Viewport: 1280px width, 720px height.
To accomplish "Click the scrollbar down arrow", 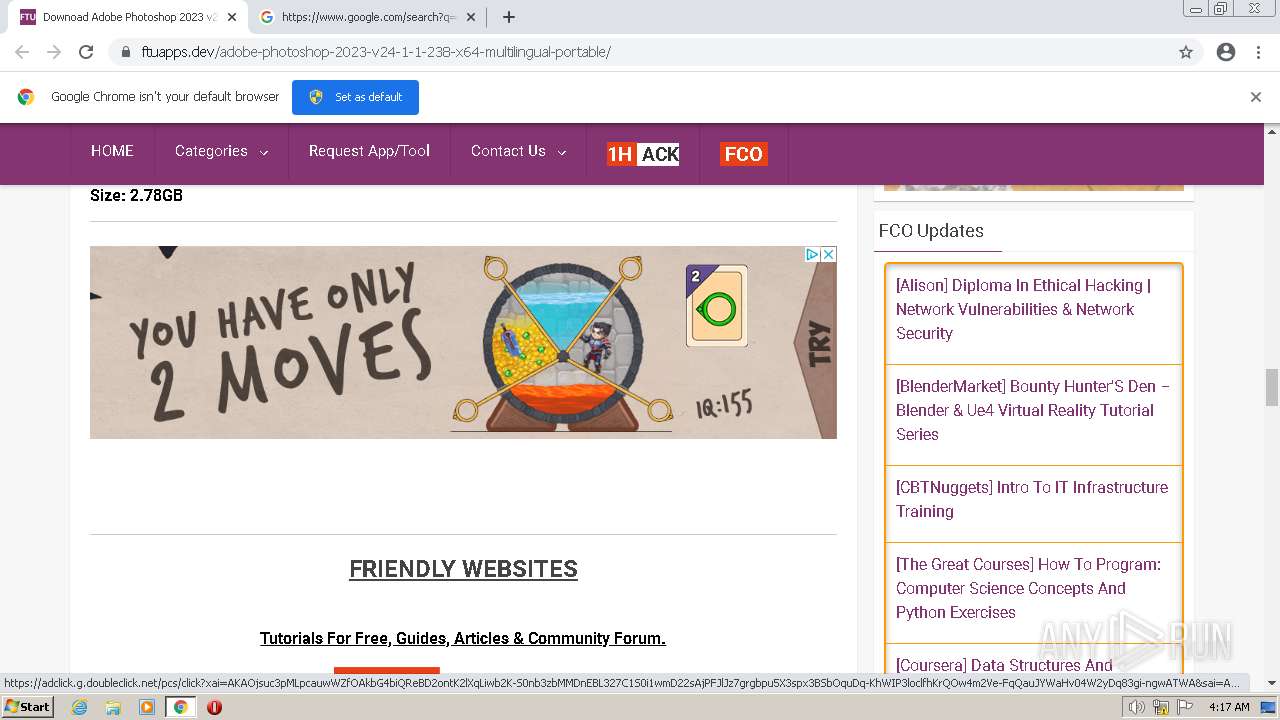I will coord(1272,683).
